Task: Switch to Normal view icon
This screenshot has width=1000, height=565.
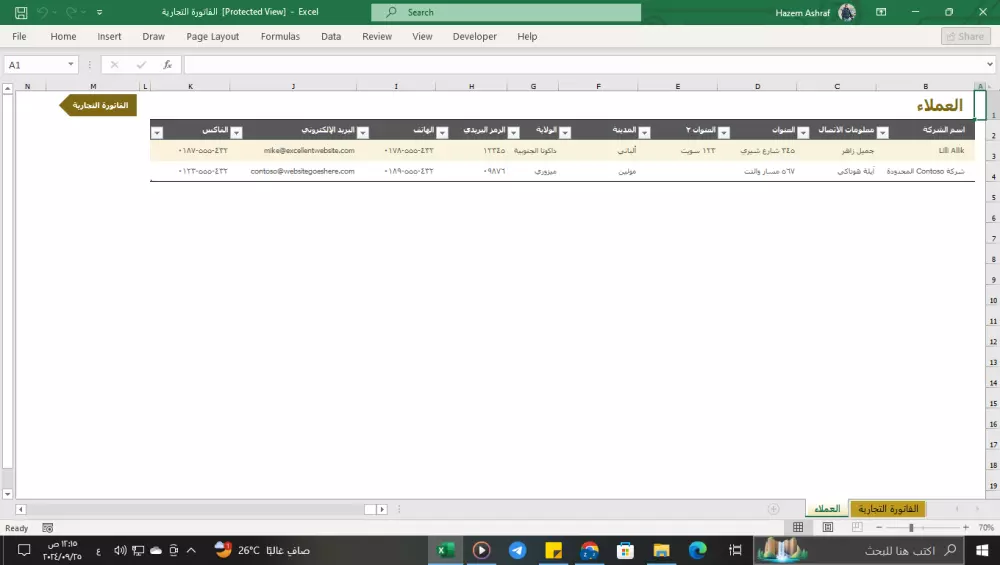Action: [x=798, y=527]
